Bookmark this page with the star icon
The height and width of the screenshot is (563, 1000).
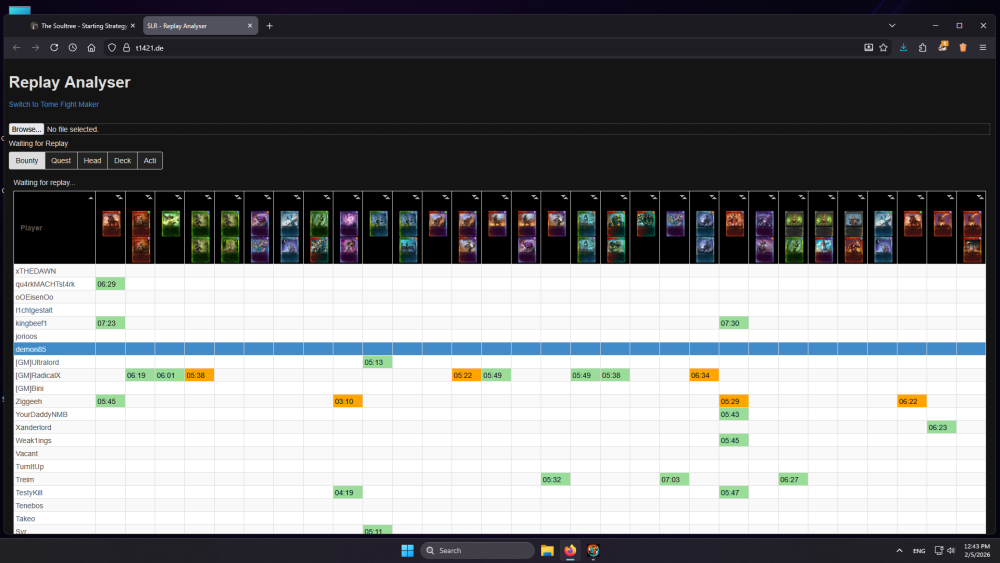coord(883,47)
